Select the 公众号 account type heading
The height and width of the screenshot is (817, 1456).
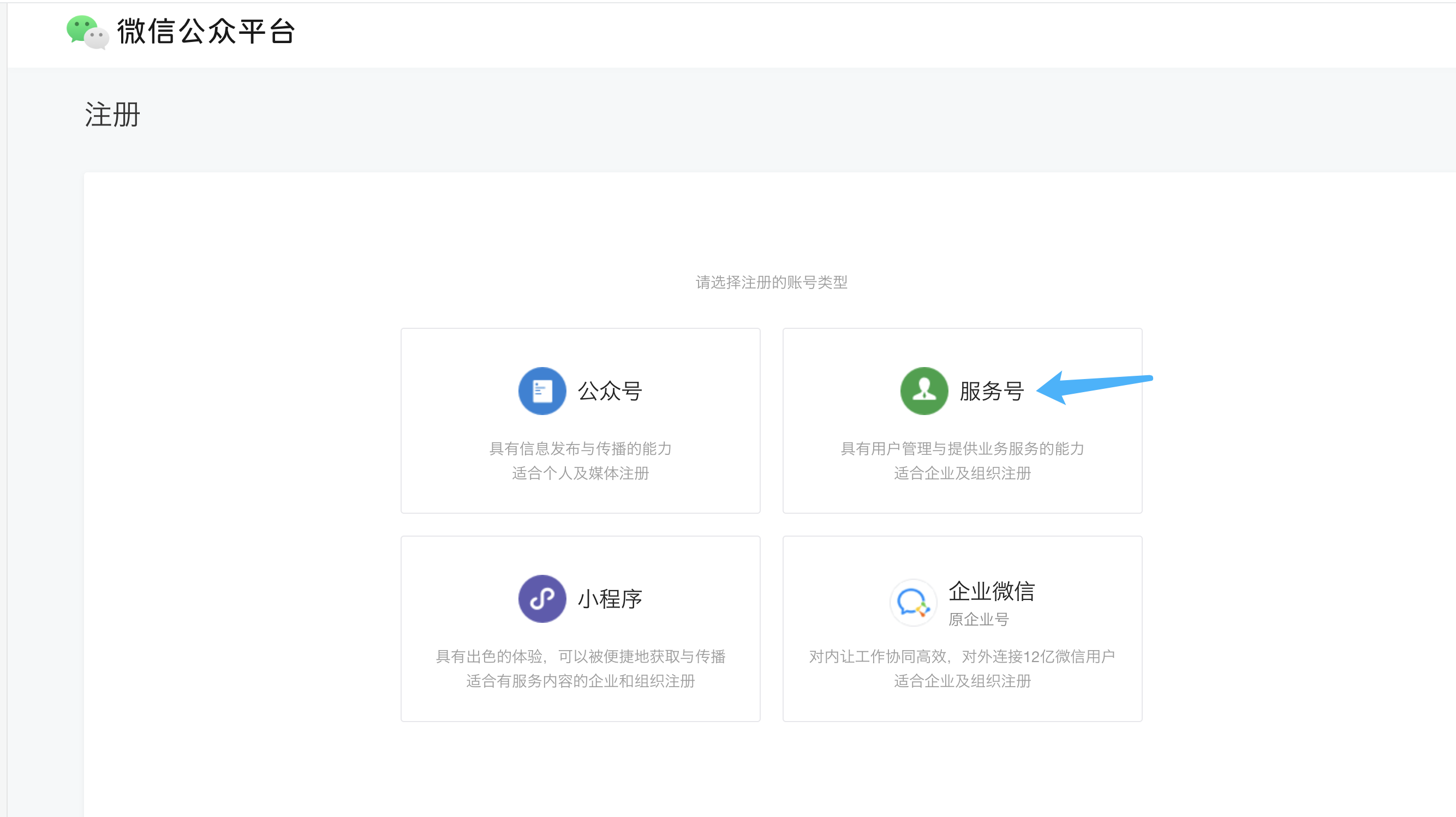610,391
